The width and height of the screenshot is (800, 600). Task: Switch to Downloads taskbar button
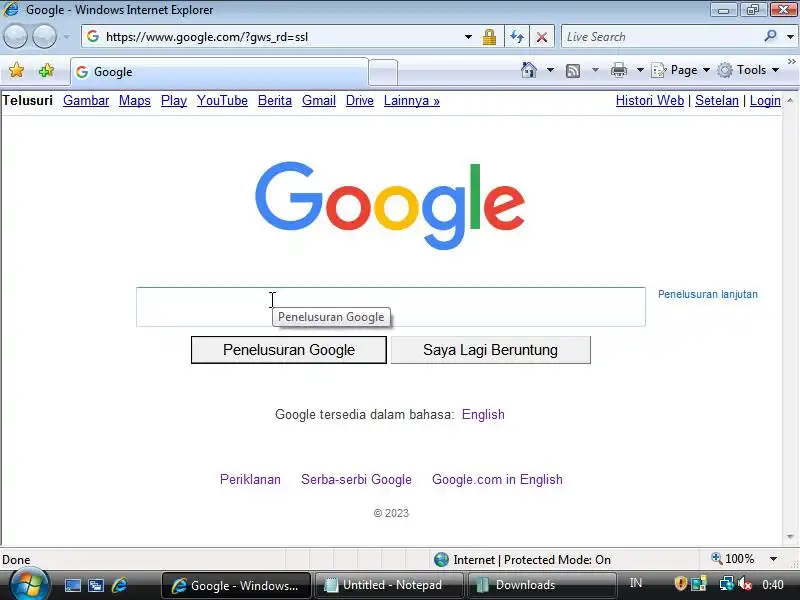click(541, 585)
